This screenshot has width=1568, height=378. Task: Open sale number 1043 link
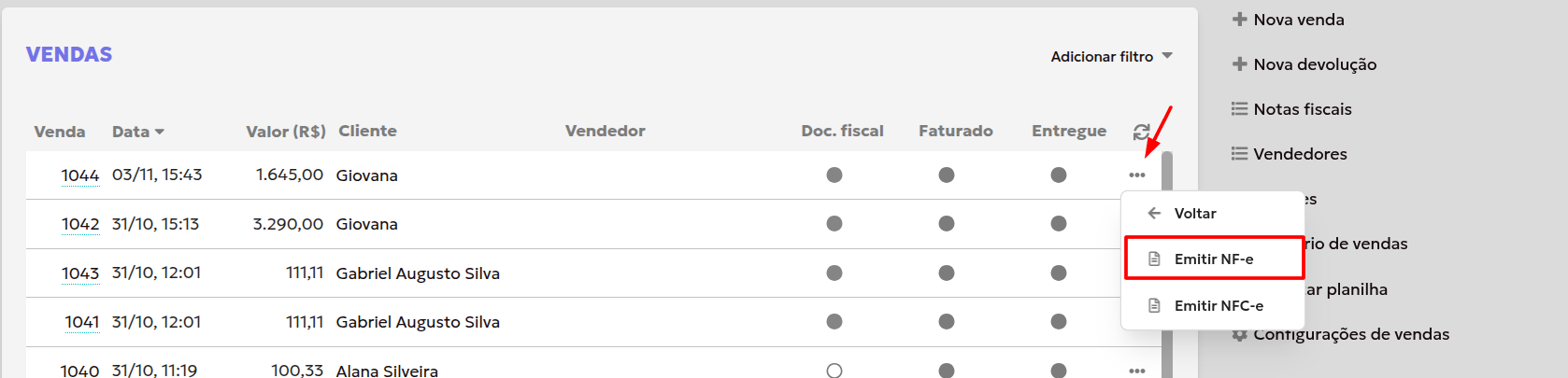80,273
